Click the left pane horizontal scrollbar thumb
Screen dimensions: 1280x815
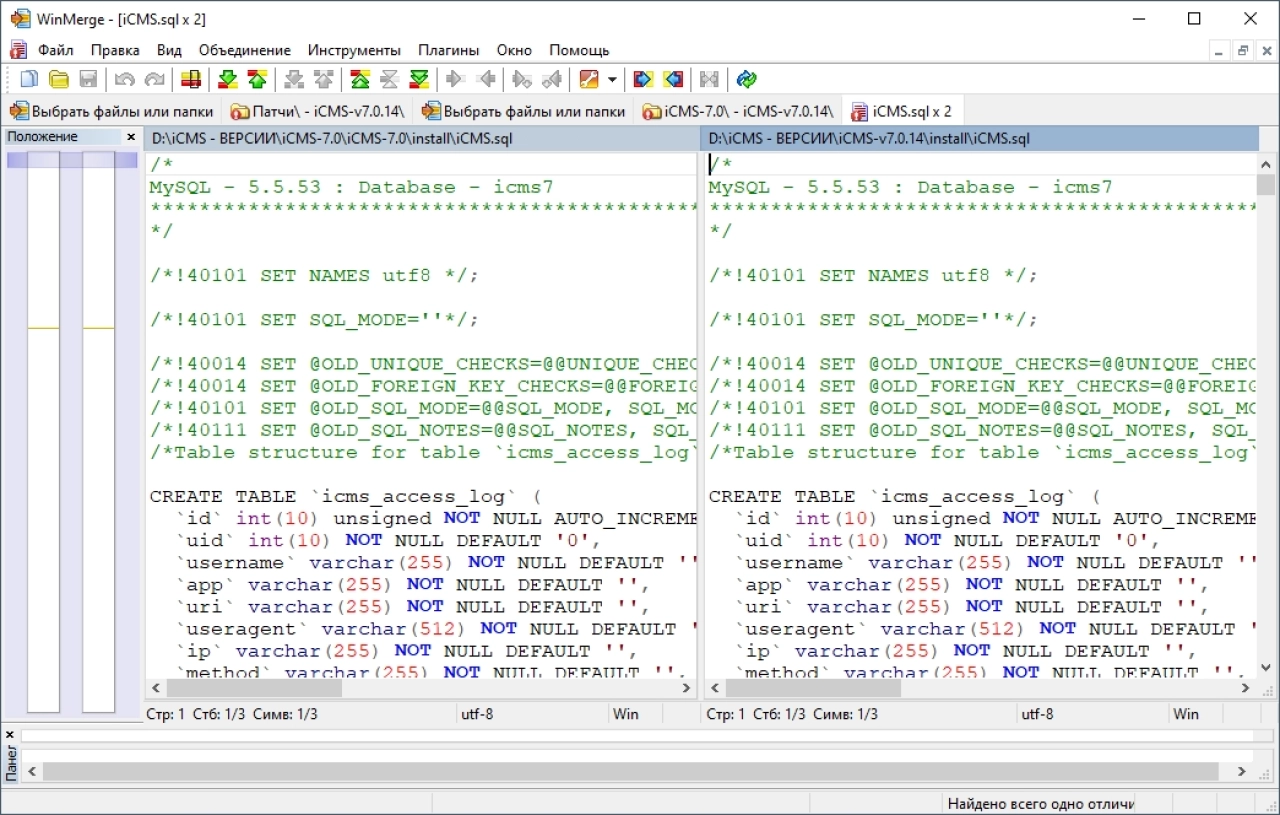click(254, 688)
